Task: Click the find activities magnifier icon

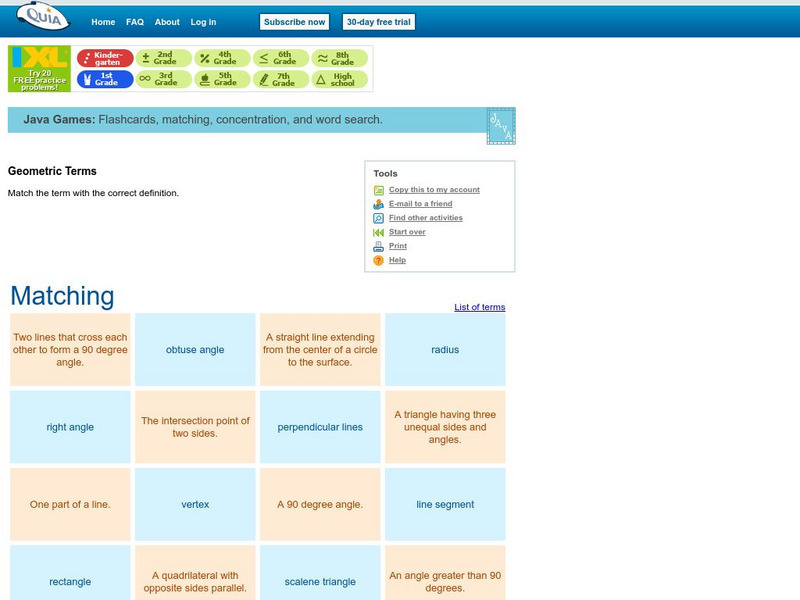Action: [379, 218]
